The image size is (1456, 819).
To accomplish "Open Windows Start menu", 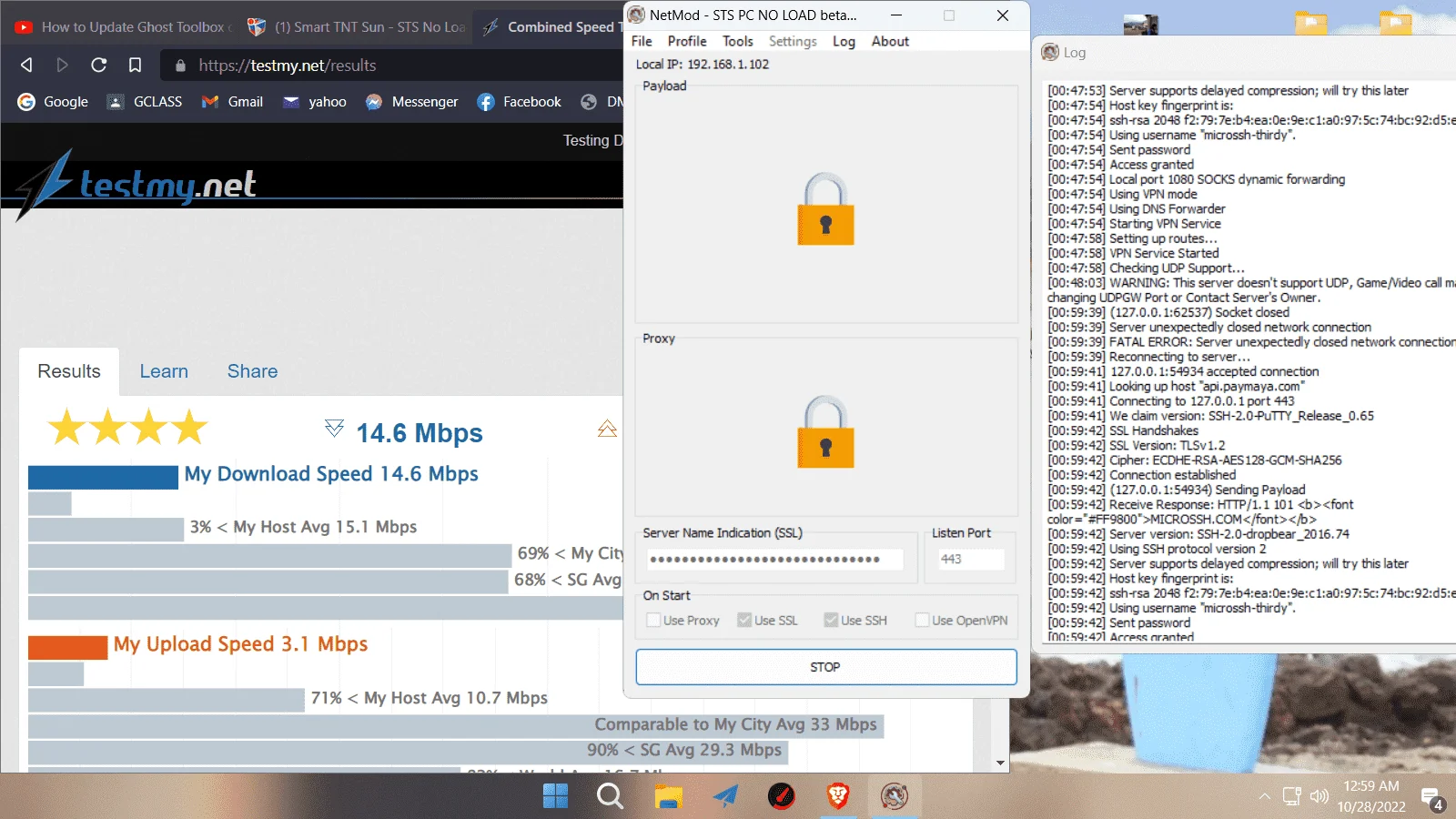I will [555, 796].
